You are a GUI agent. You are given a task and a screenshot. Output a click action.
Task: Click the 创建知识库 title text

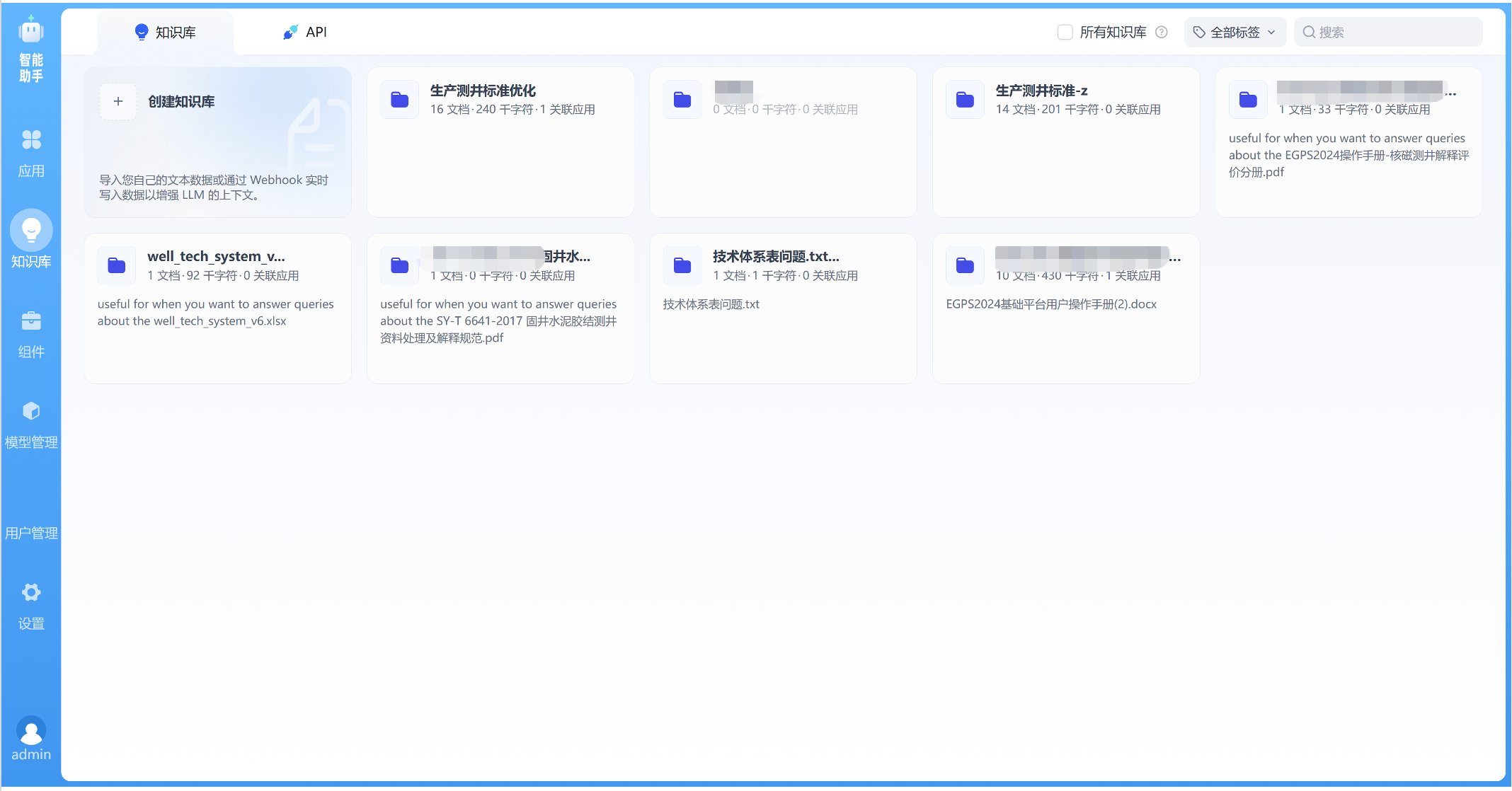pos(181,101)
